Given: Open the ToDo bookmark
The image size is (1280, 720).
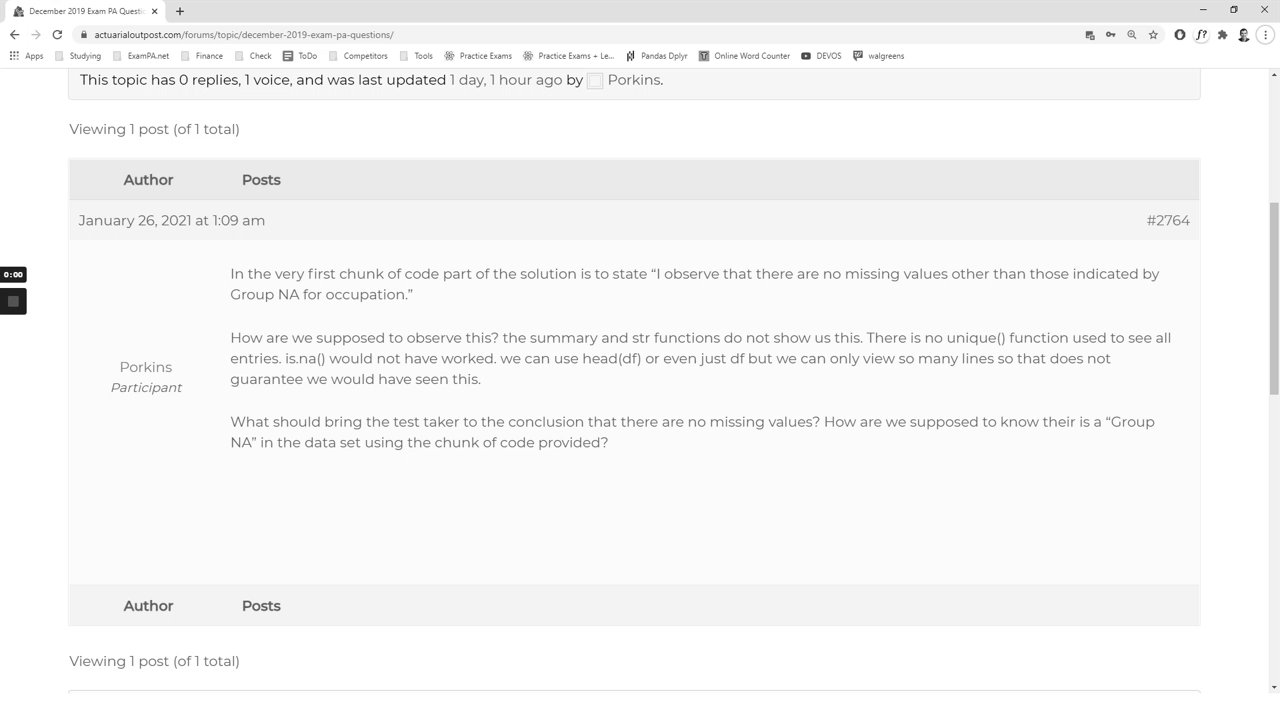Looking at the screenshot, I should point(300,56).
